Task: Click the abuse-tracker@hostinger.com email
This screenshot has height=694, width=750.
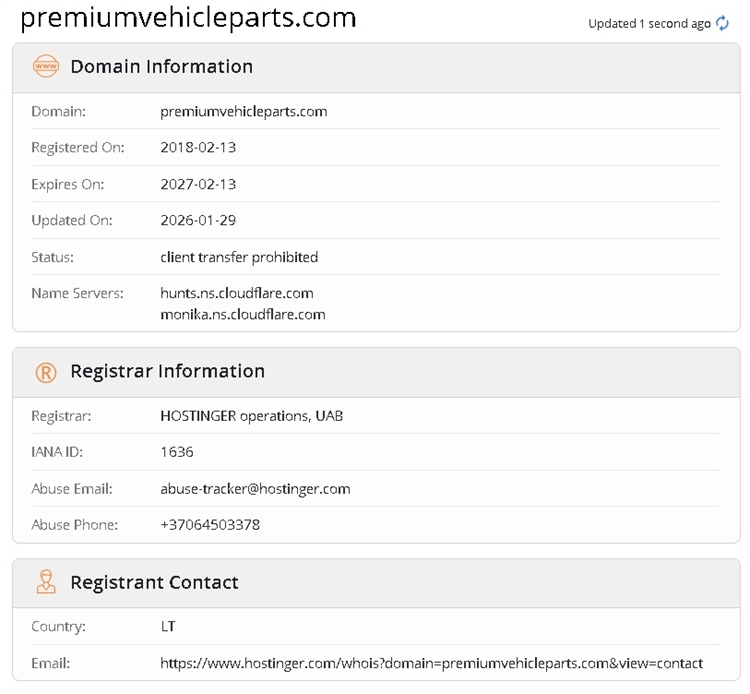Action: pos(255,489)
